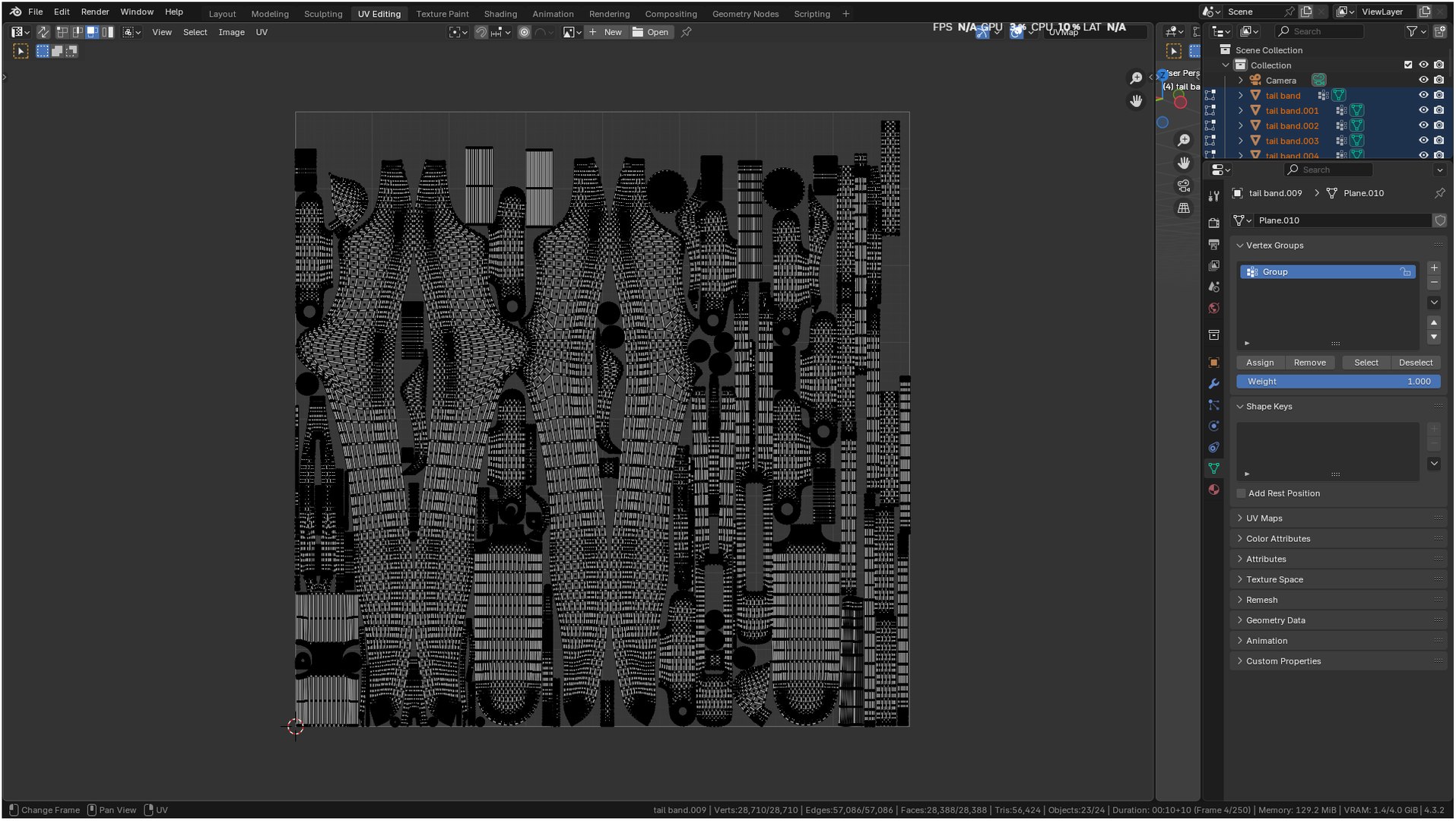Open the Scene properties tab
This screenshot has width=1456, height=821.
click(x=1213, y=287)
